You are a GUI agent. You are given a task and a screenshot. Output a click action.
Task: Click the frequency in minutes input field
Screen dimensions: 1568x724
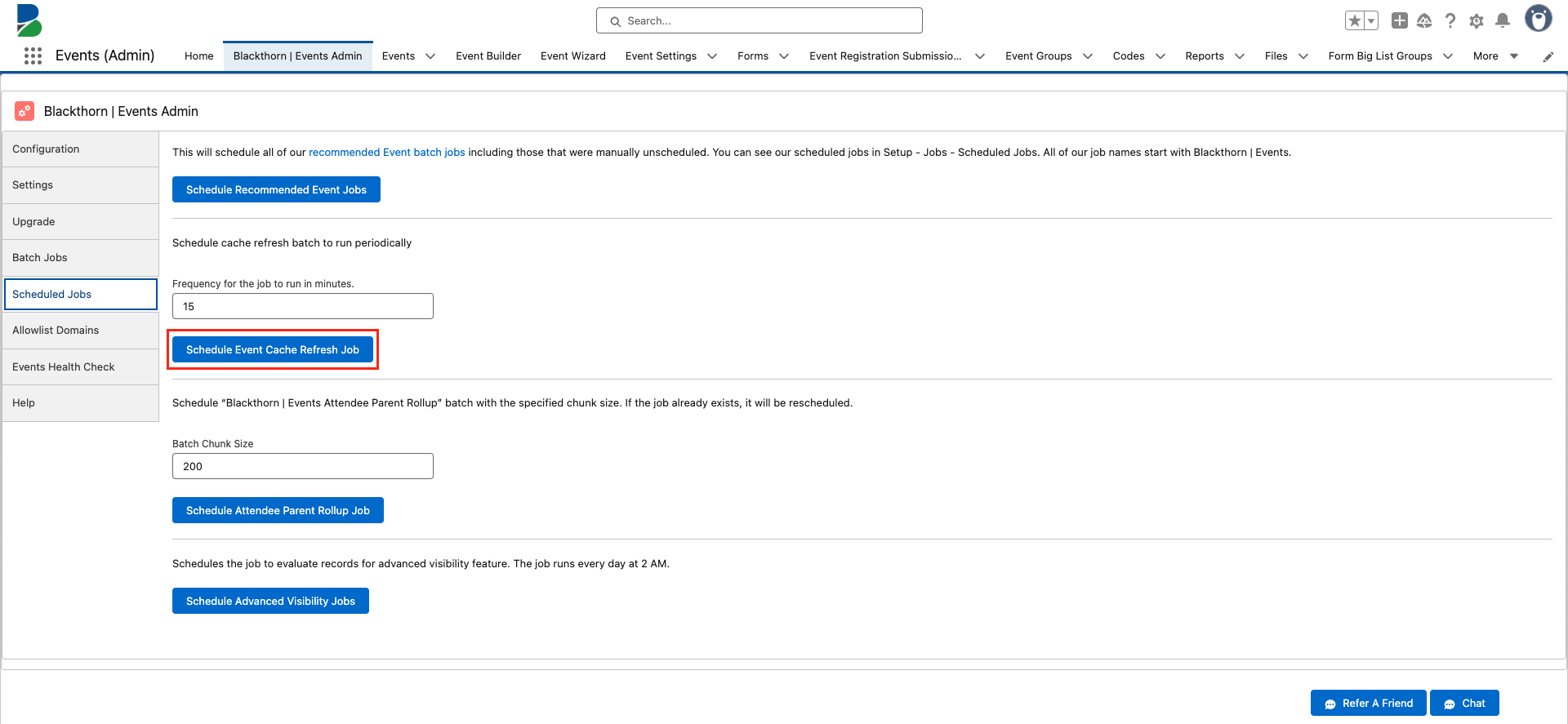point(303,306)
